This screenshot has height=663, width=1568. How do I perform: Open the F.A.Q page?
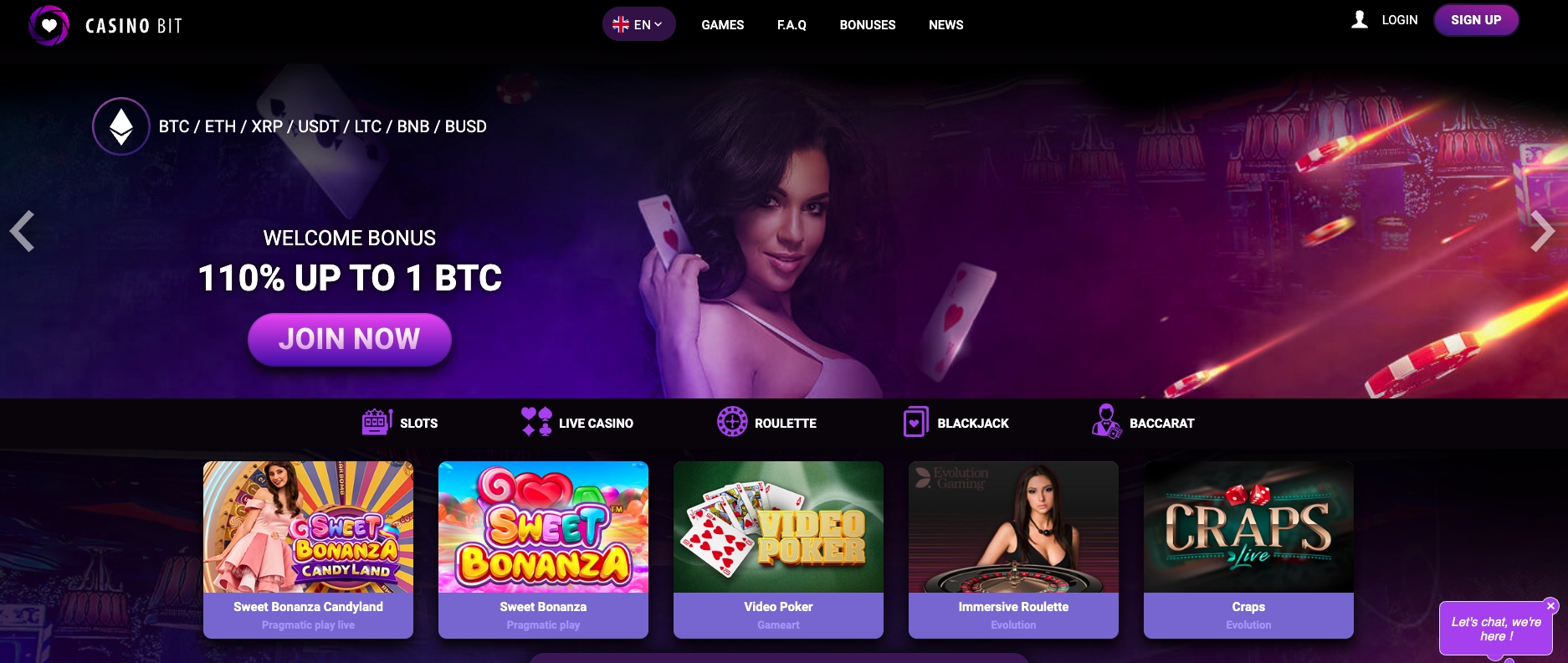click(792, 25)
